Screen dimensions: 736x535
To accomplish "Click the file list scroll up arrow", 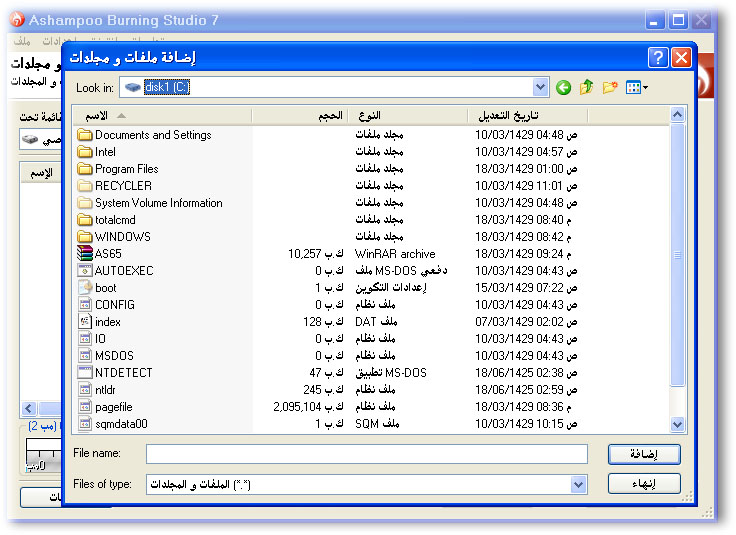I will tap(677, 115).
